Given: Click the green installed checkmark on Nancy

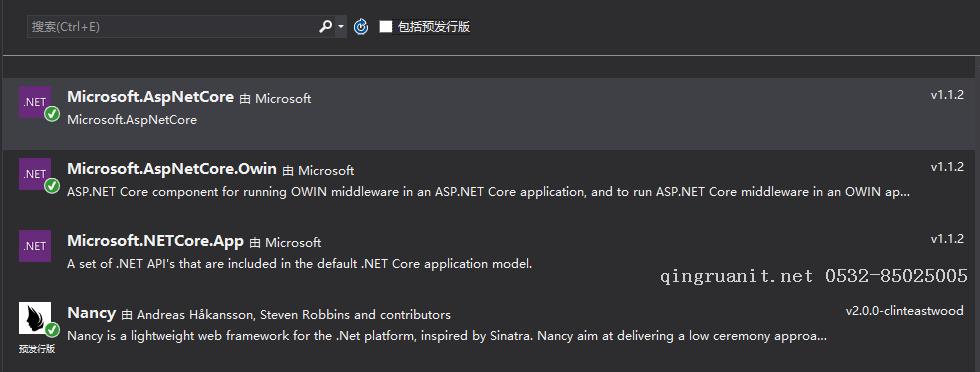Looking at the screenshot, I should pyautogui.click(x=52, y=329).
